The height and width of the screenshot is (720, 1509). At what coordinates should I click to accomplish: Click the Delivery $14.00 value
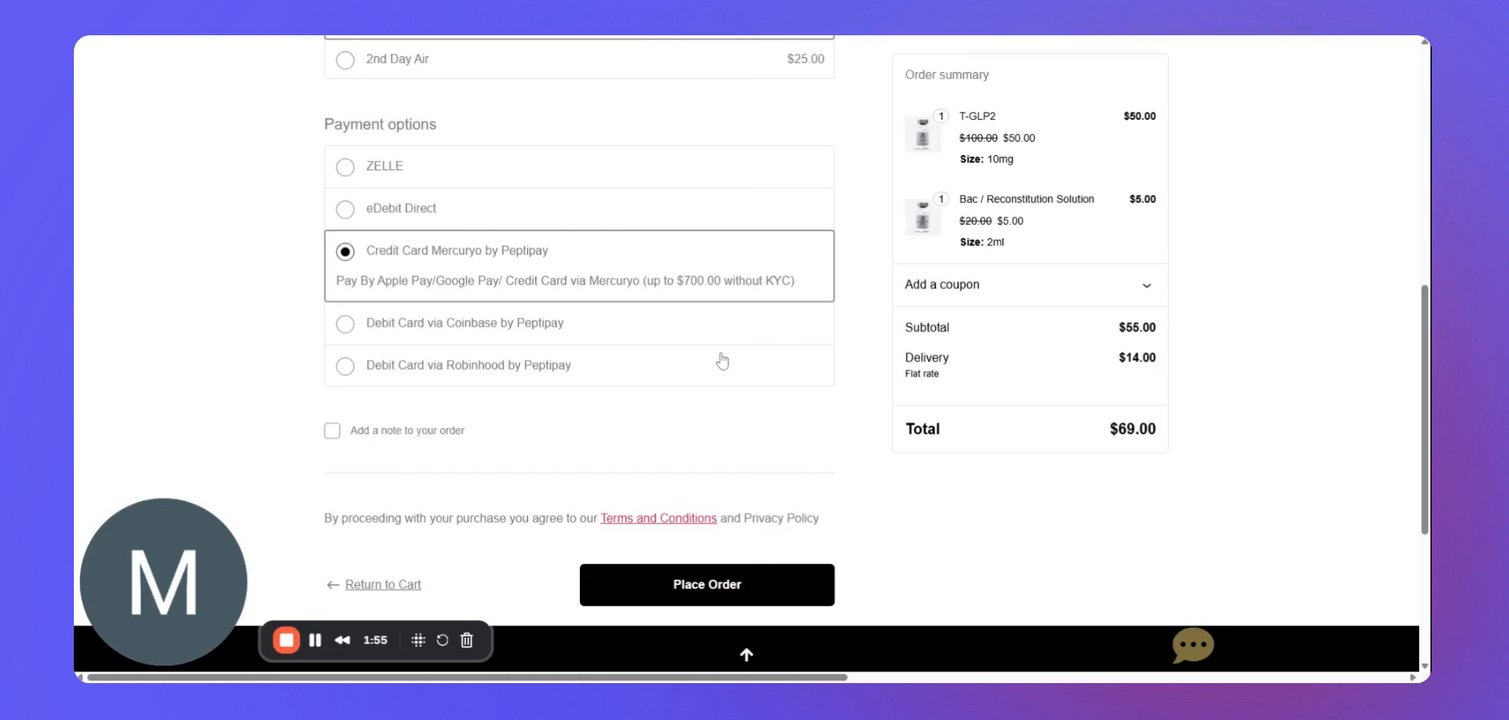tap(1137, 357)
